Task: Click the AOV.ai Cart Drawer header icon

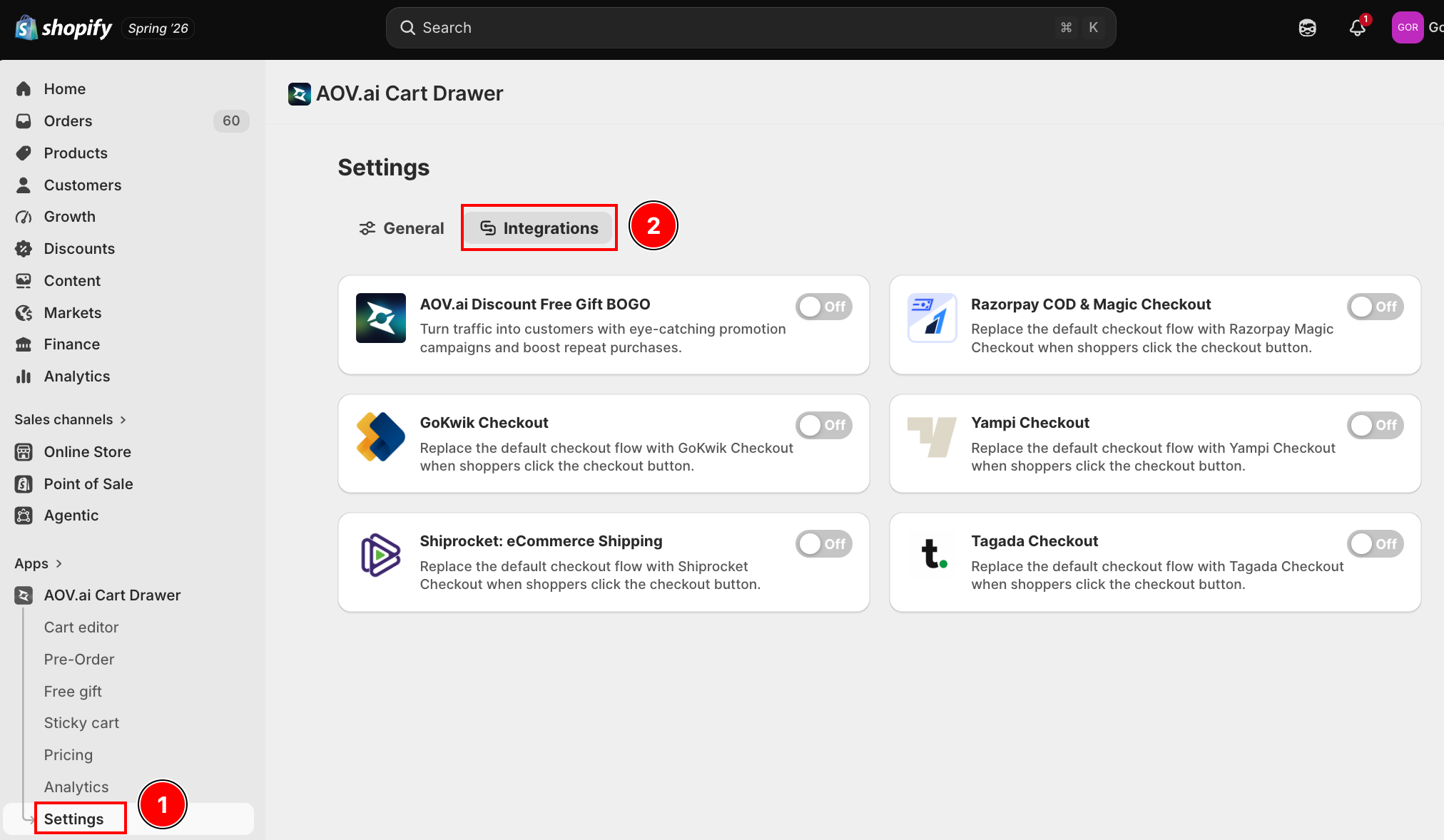Action: pyautogui.click(x=299, y=93)
